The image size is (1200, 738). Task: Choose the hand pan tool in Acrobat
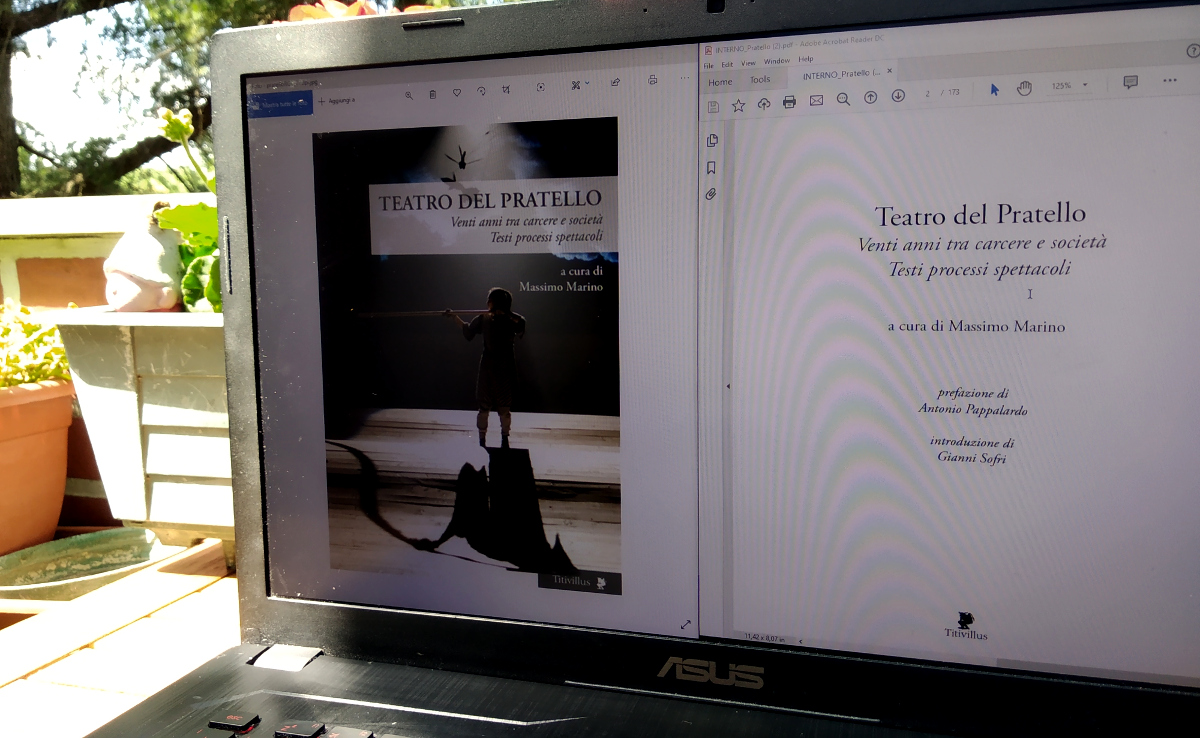[x=1024, y=88]
